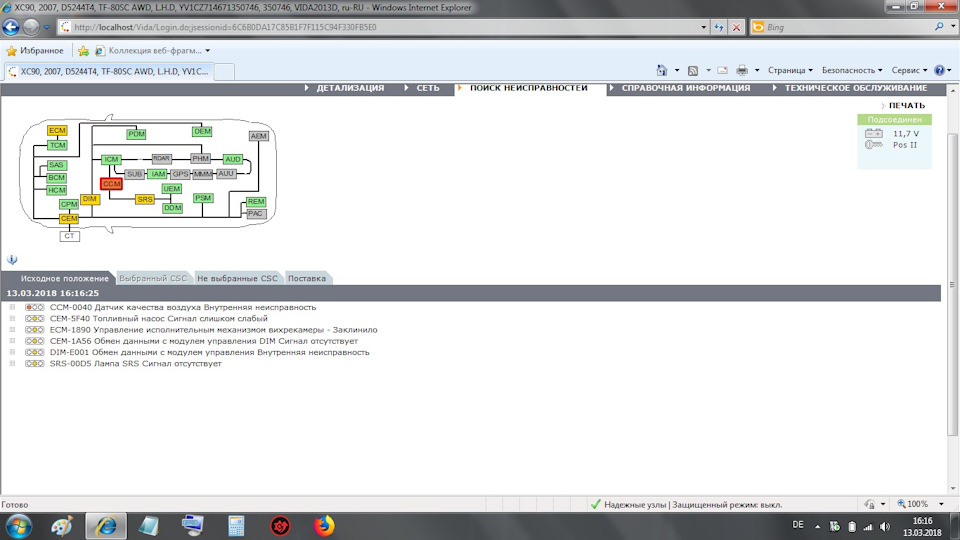Select the AUD module node
The height and width of the screenshot is (540, 960).
(233, 159)
